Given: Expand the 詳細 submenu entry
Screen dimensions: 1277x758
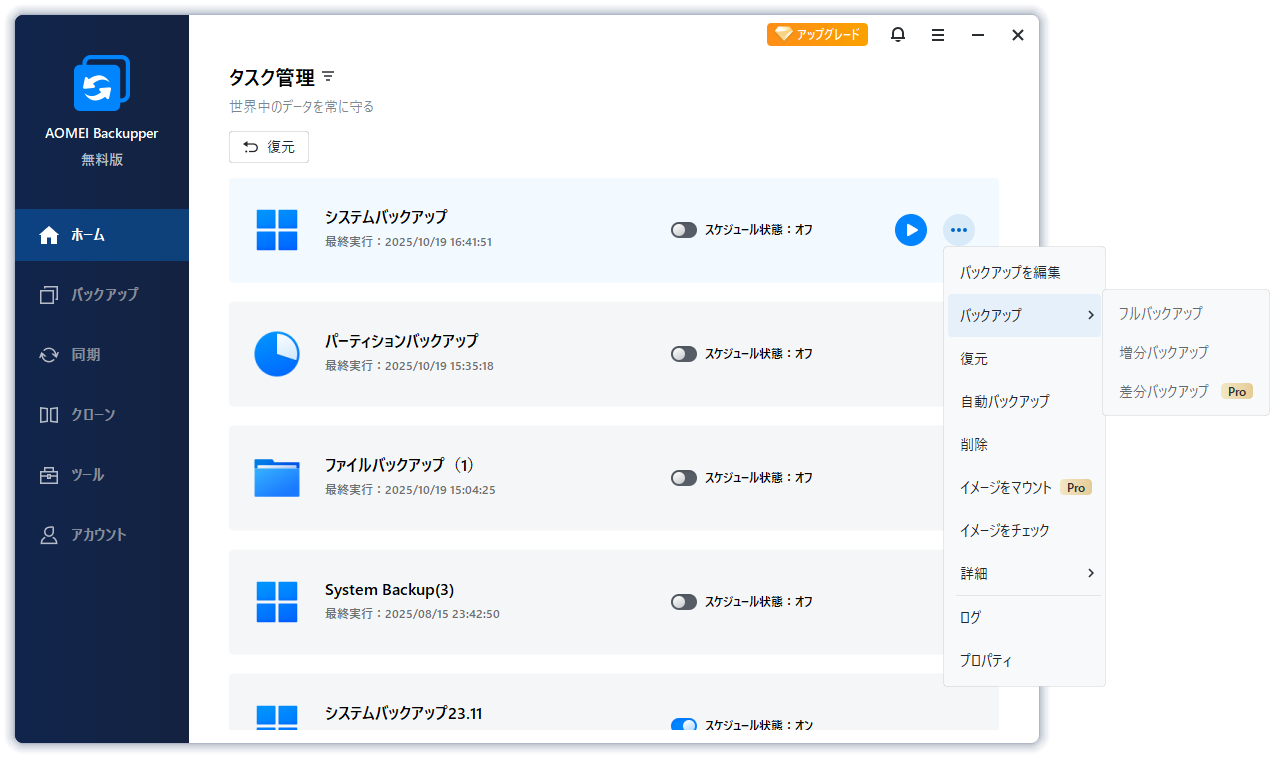Looking at the screenshot, I should [1024, 573].
